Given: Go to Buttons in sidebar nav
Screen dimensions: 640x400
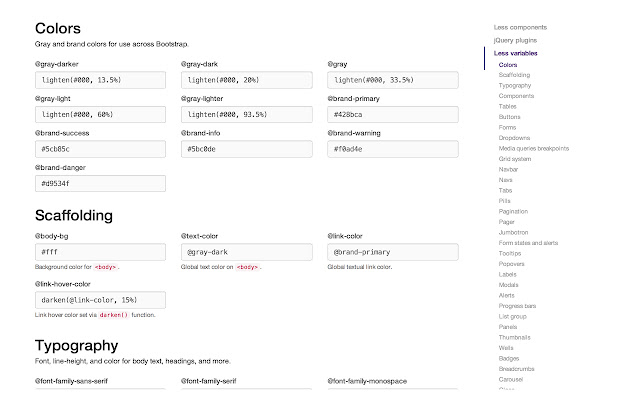Looking at the screenshot, I should (x=509, y=117).
